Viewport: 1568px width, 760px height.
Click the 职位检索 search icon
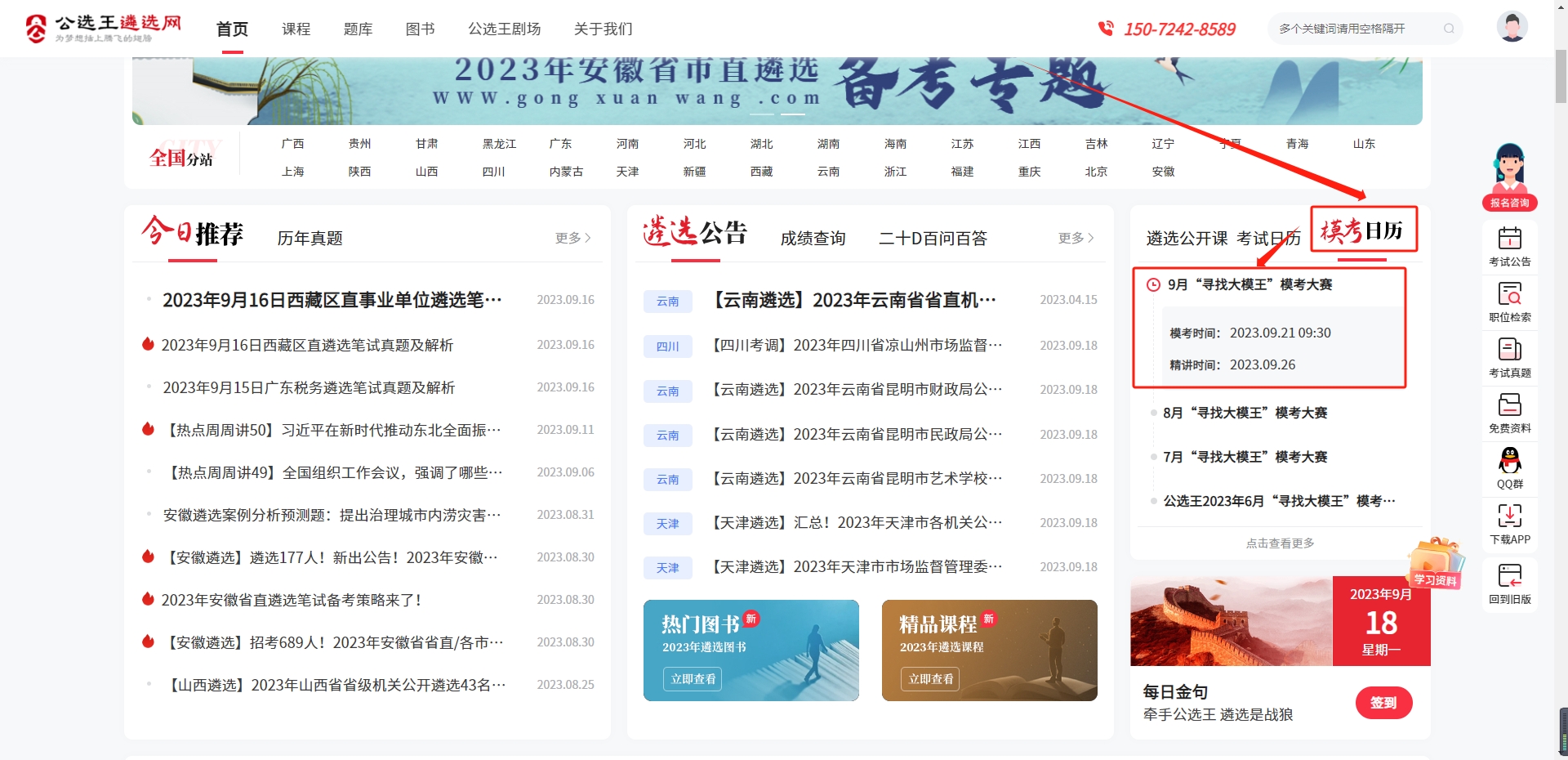pyautogui.click(x=1509, y=294)
